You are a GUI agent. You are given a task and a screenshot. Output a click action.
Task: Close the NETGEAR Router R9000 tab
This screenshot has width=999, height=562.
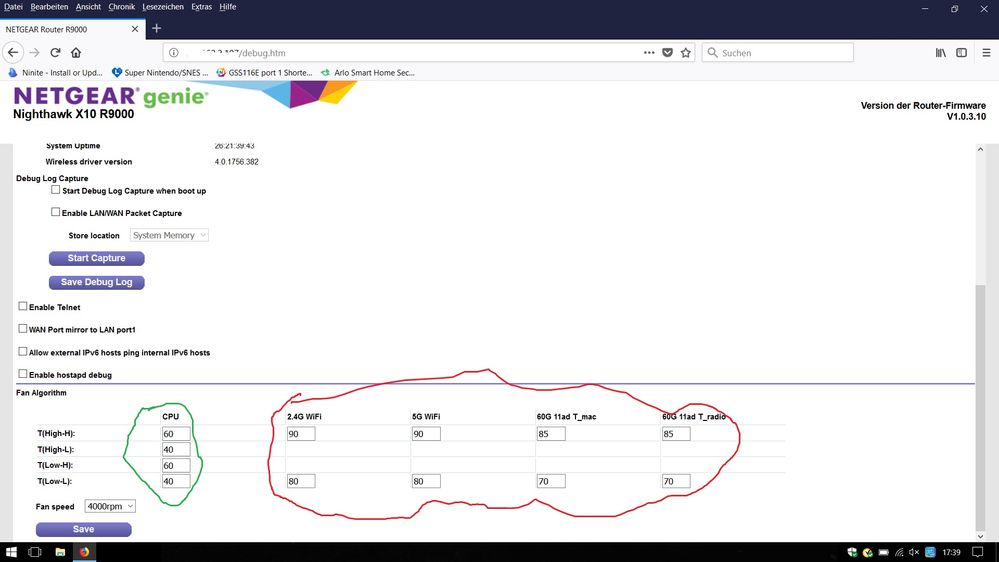point(134,29)
